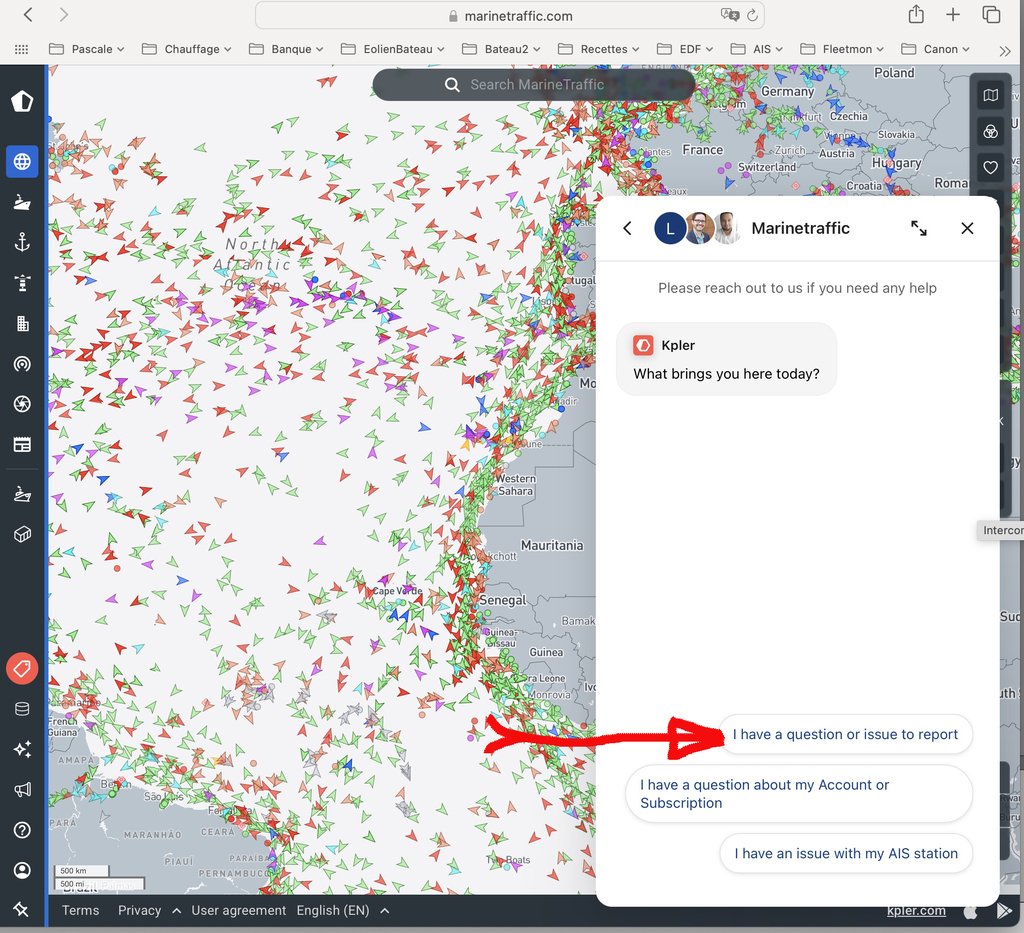Reload the marinetraffic.com page
Viewport: 1024px width, 933px height.
752,15
